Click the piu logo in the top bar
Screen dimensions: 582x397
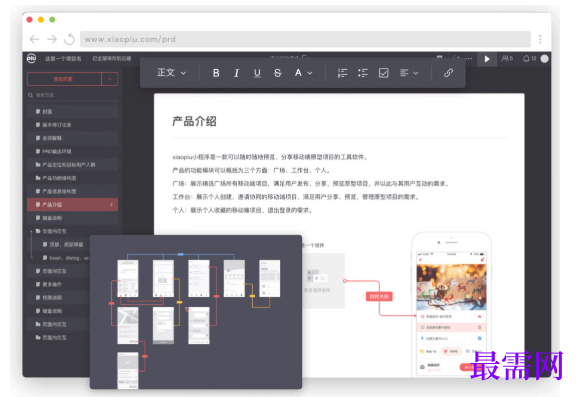click(32, 58)
